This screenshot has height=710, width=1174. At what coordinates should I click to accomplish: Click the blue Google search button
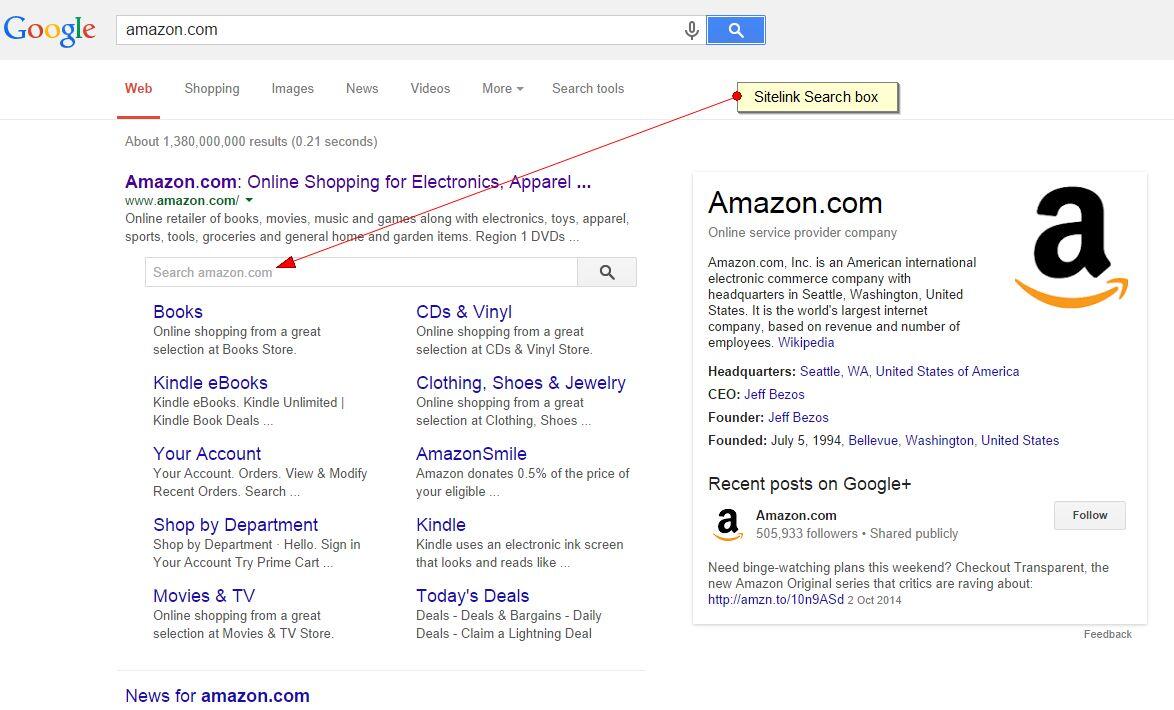[736, 30]
